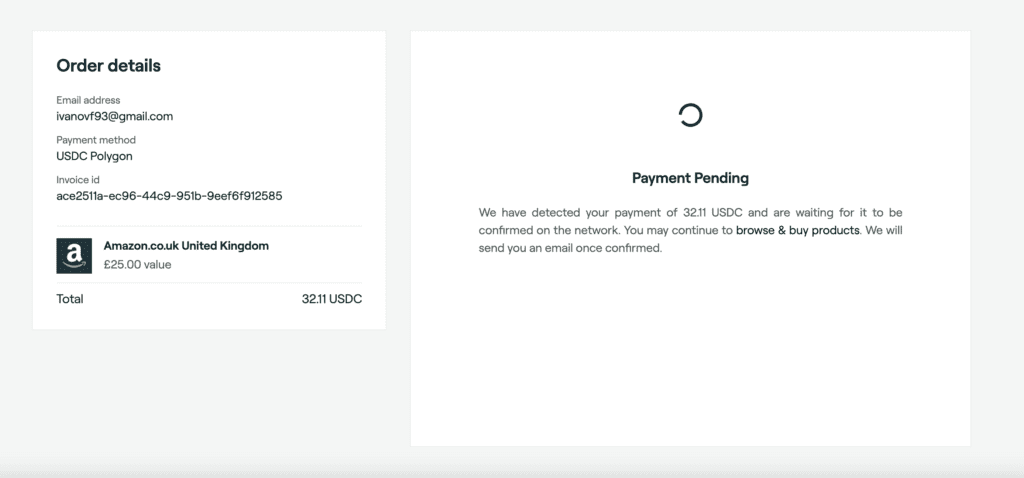Click the Amazon logo icon
The image size is (1024, 478).
[x=74, y=255]
